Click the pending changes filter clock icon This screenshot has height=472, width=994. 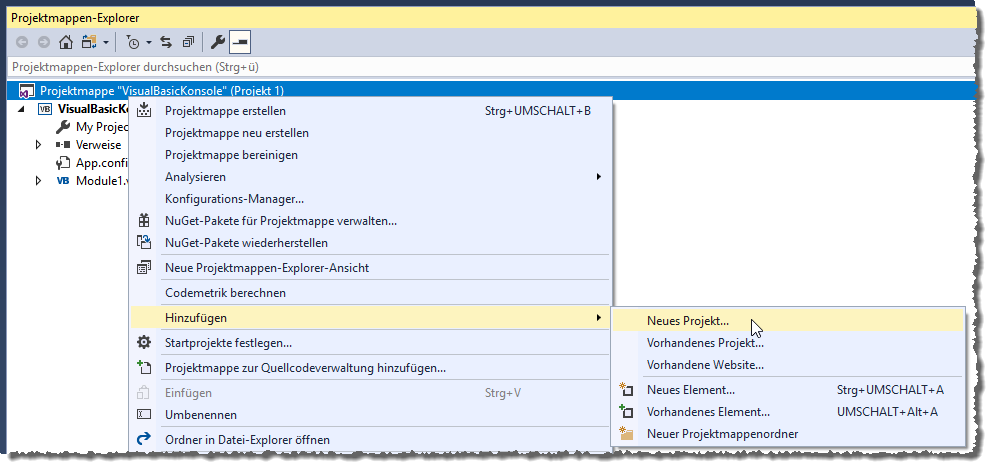click(x=133, y=42)
